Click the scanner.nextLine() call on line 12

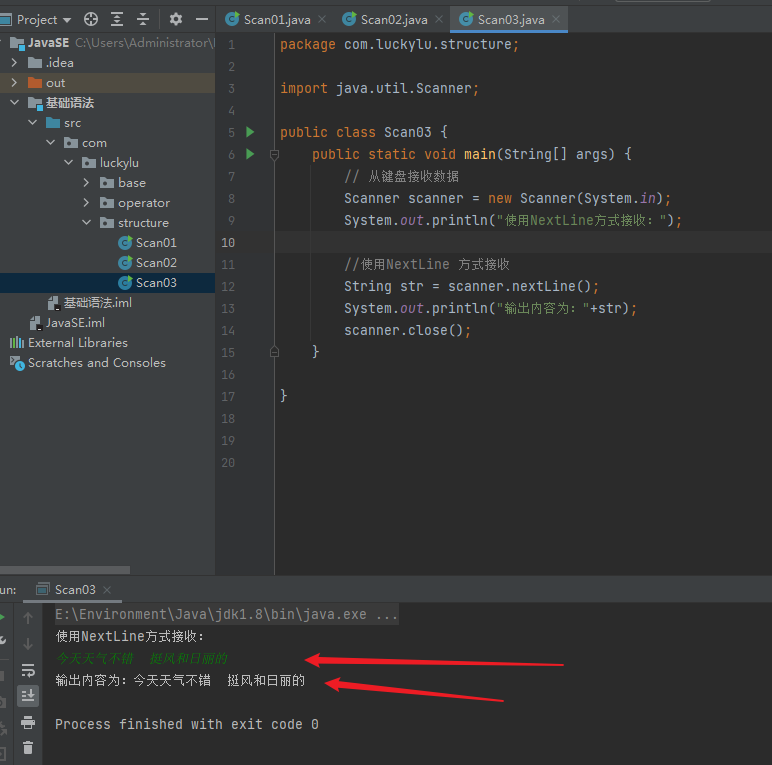coord(519,286)
